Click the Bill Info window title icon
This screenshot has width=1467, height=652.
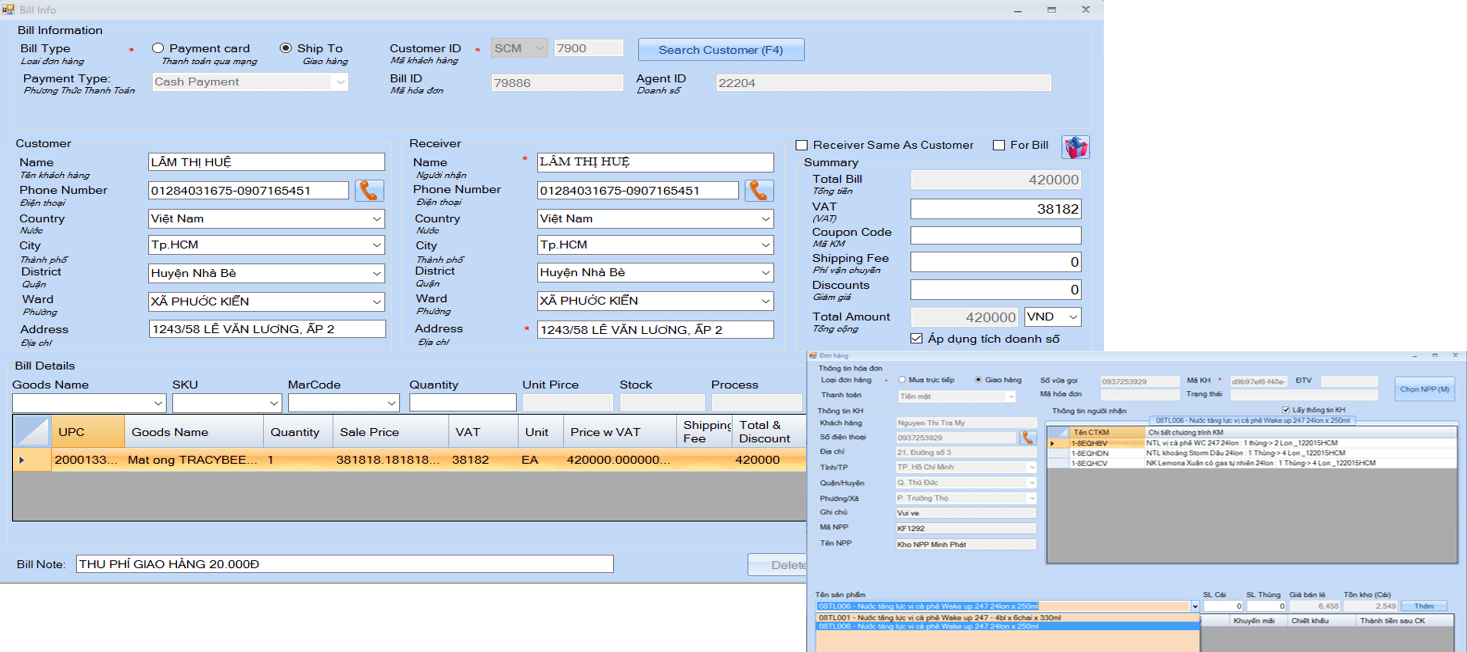9,10
